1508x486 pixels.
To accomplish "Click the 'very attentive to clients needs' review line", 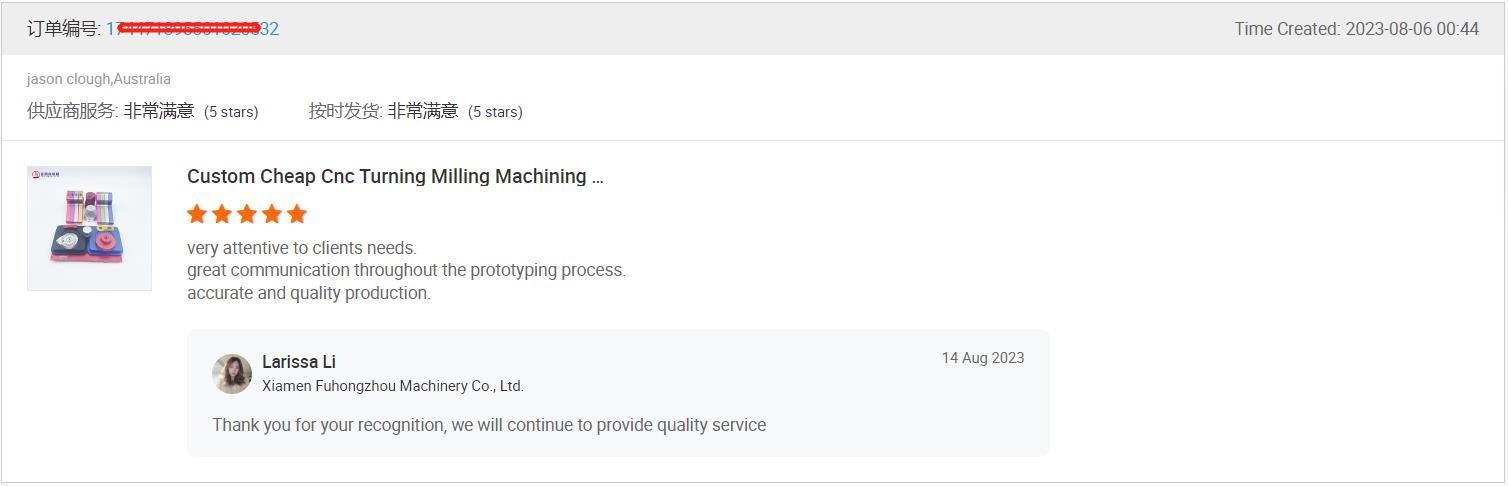I will [302, 248].
